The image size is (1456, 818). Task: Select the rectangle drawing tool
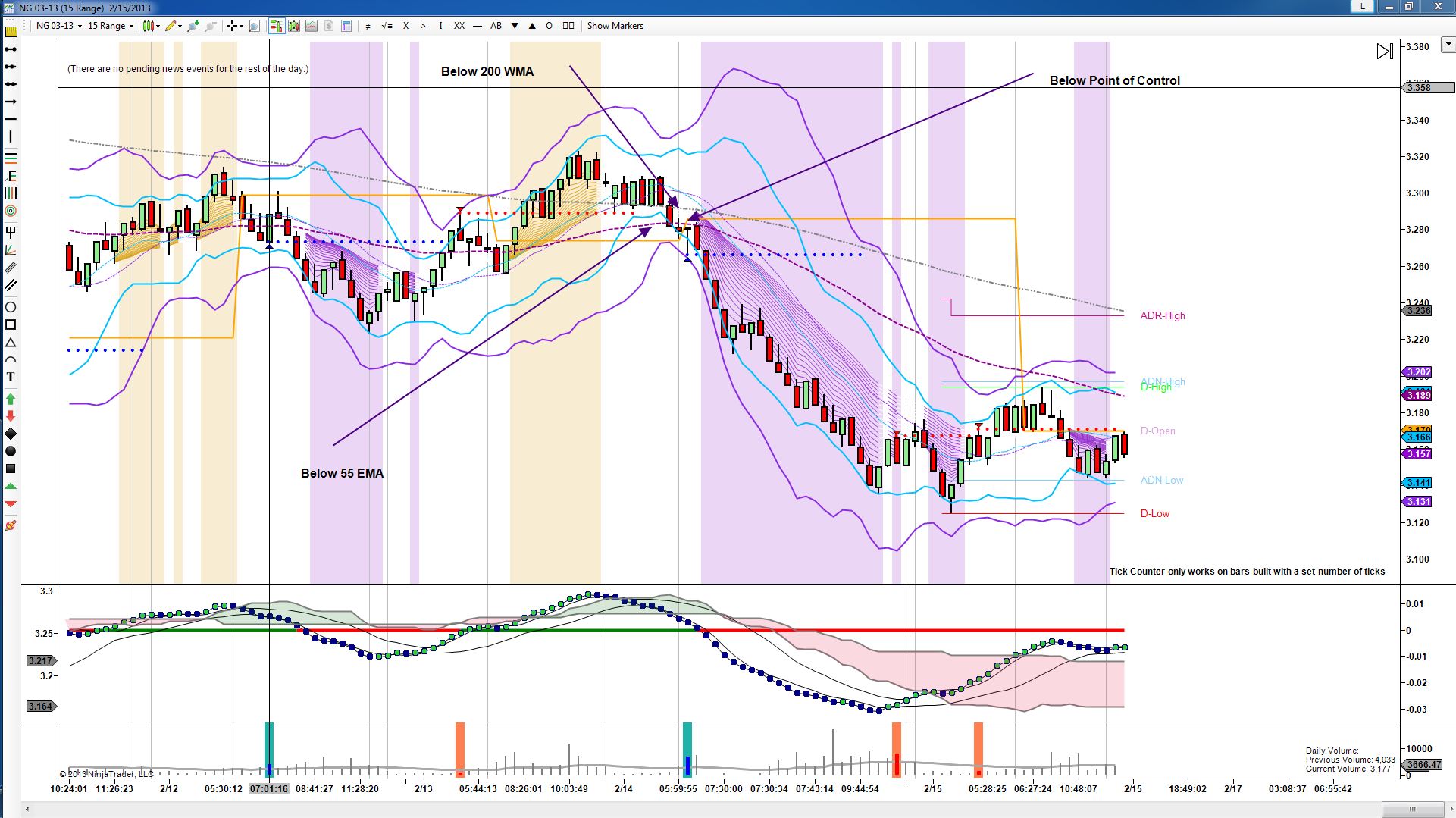tap(11, 324)
